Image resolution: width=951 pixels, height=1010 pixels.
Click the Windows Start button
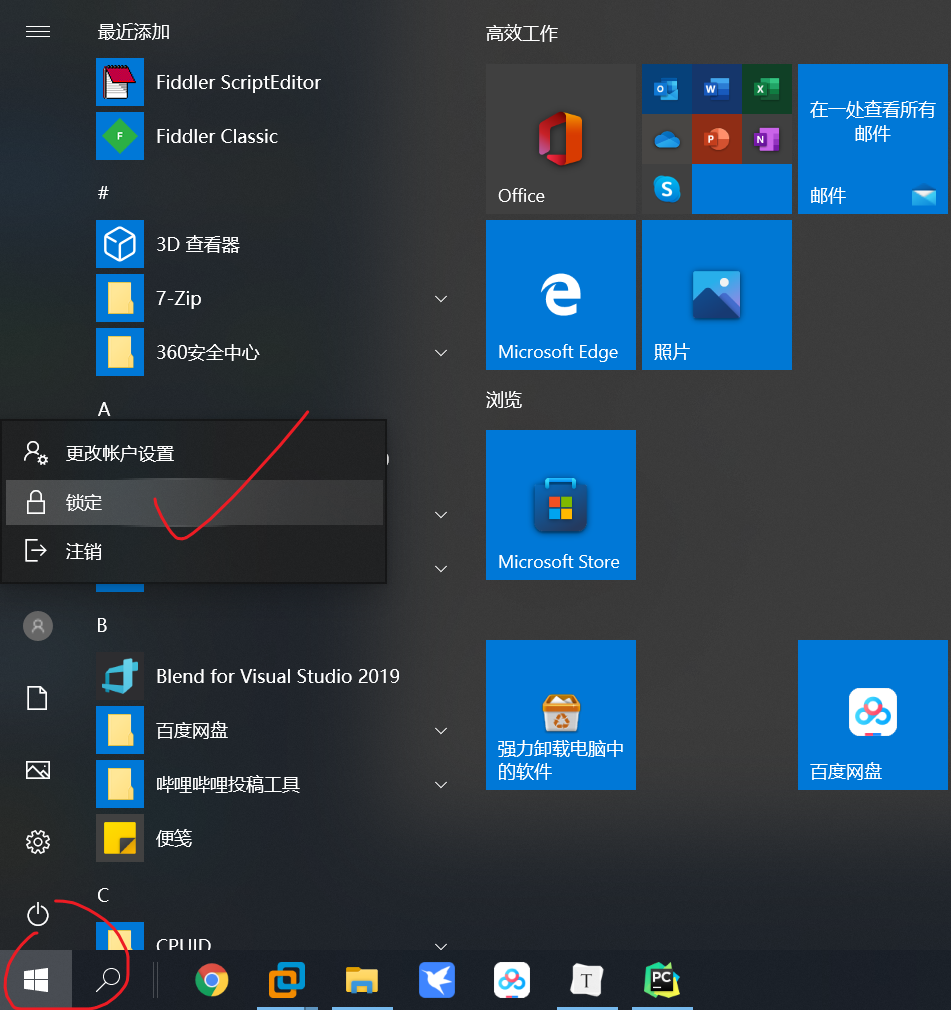(x=36, y=980)
